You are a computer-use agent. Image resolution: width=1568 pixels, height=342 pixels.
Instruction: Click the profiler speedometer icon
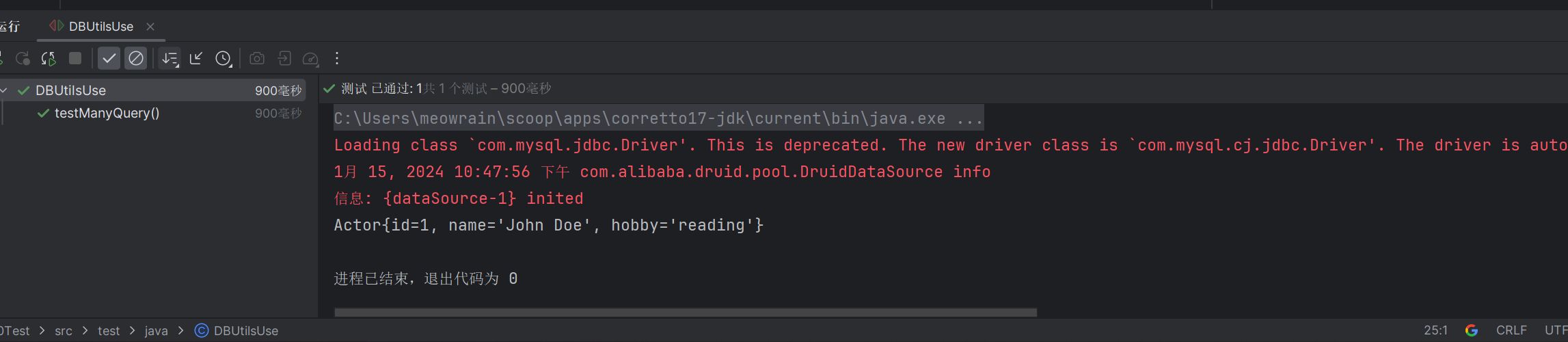[310, 59]
